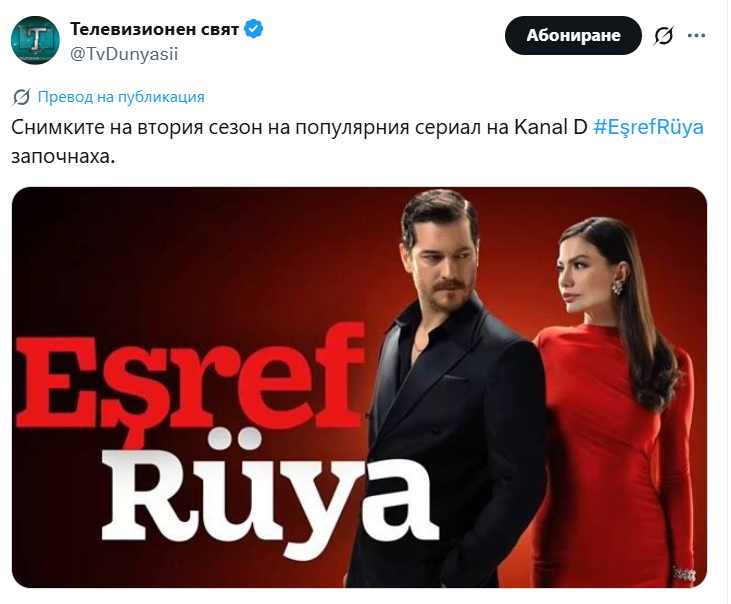
Task: Open the Eşref Rüya poster image
Action: pos(359,387)
